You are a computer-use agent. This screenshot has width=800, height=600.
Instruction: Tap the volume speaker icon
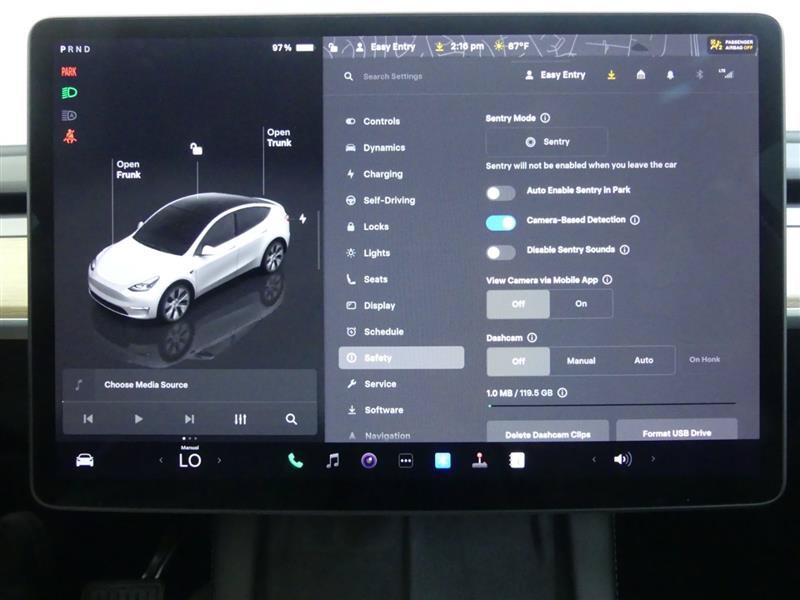tap(622, 459)
